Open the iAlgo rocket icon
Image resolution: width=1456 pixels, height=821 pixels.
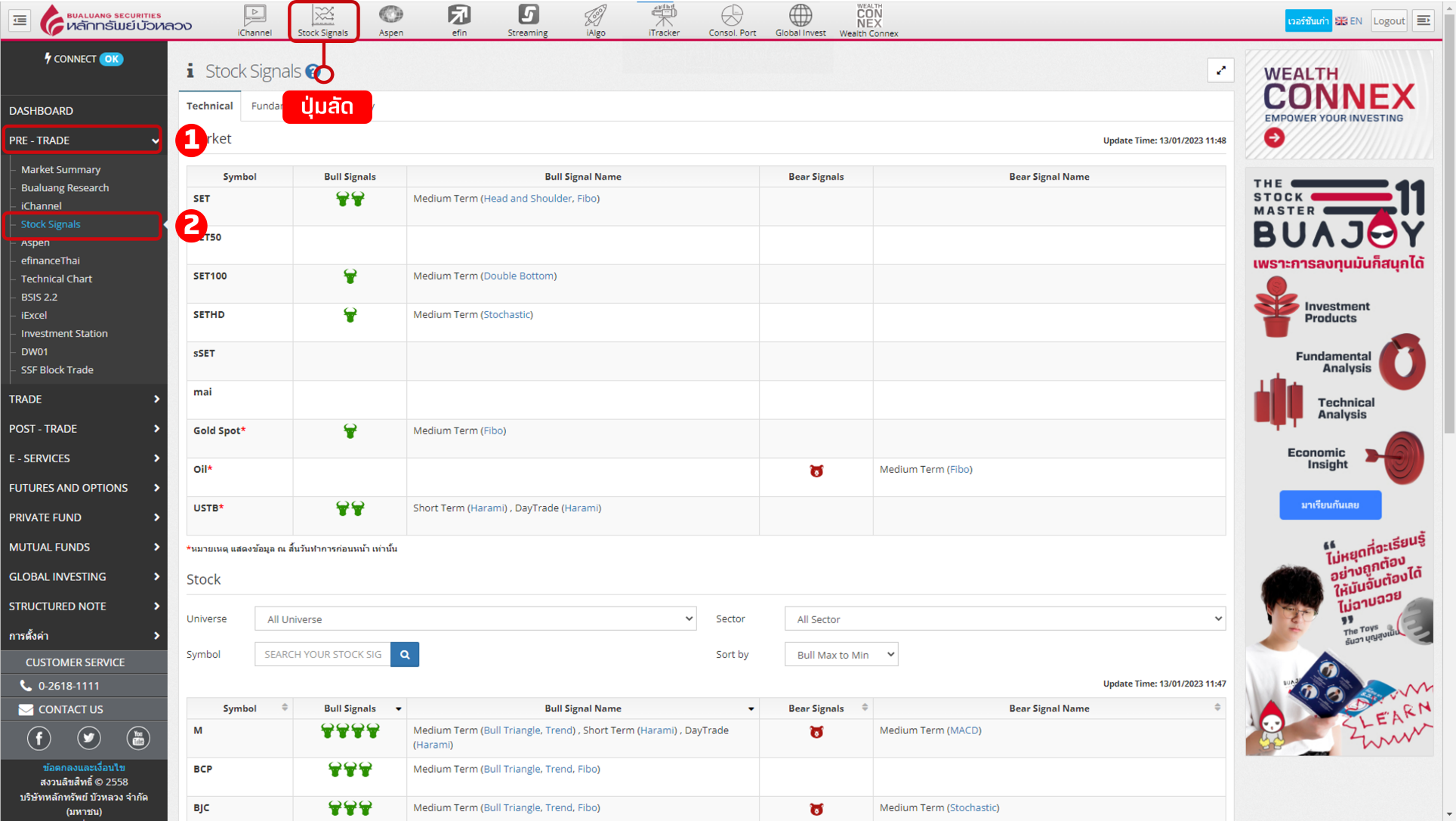point(596,20)
